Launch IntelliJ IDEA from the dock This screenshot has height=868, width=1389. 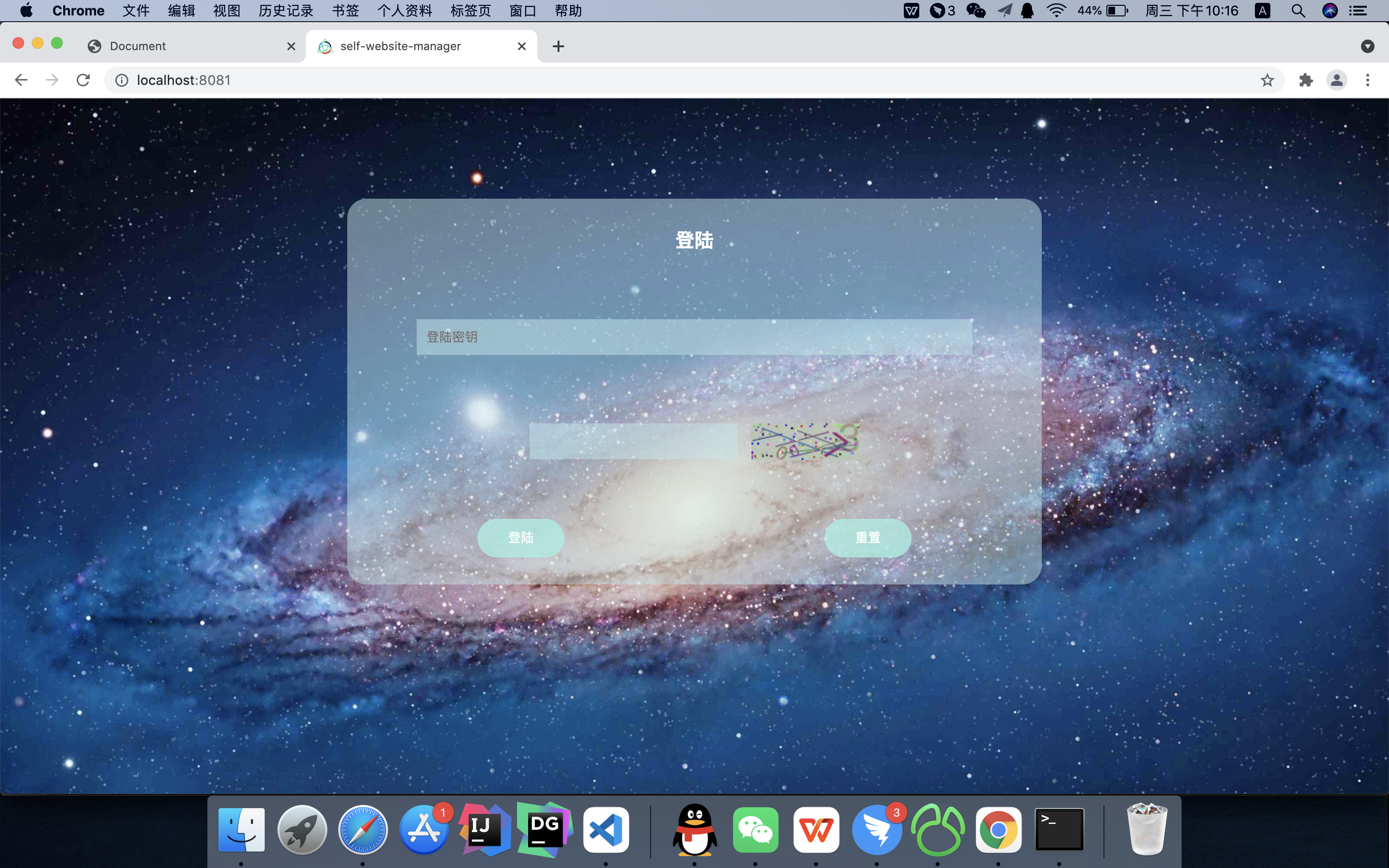(484, 829)
